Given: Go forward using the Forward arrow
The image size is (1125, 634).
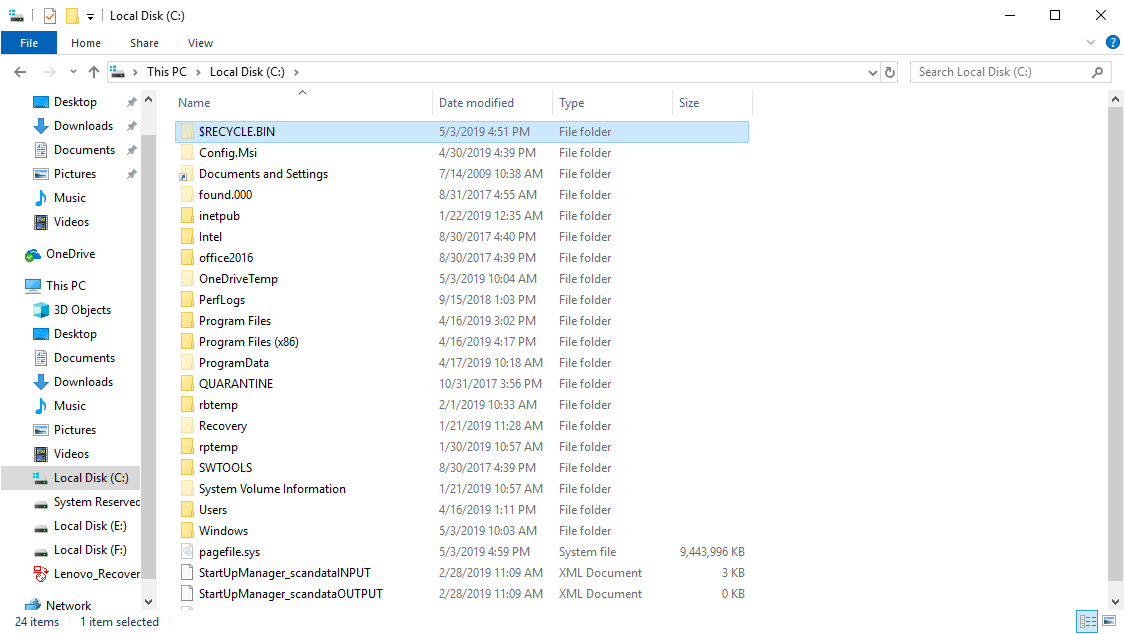Looking at the screenshot, I should tap(50, 72).
